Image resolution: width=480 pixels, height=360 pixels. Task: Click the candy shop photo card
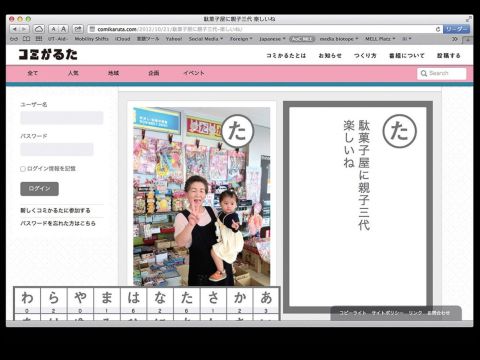pos(202,197)
